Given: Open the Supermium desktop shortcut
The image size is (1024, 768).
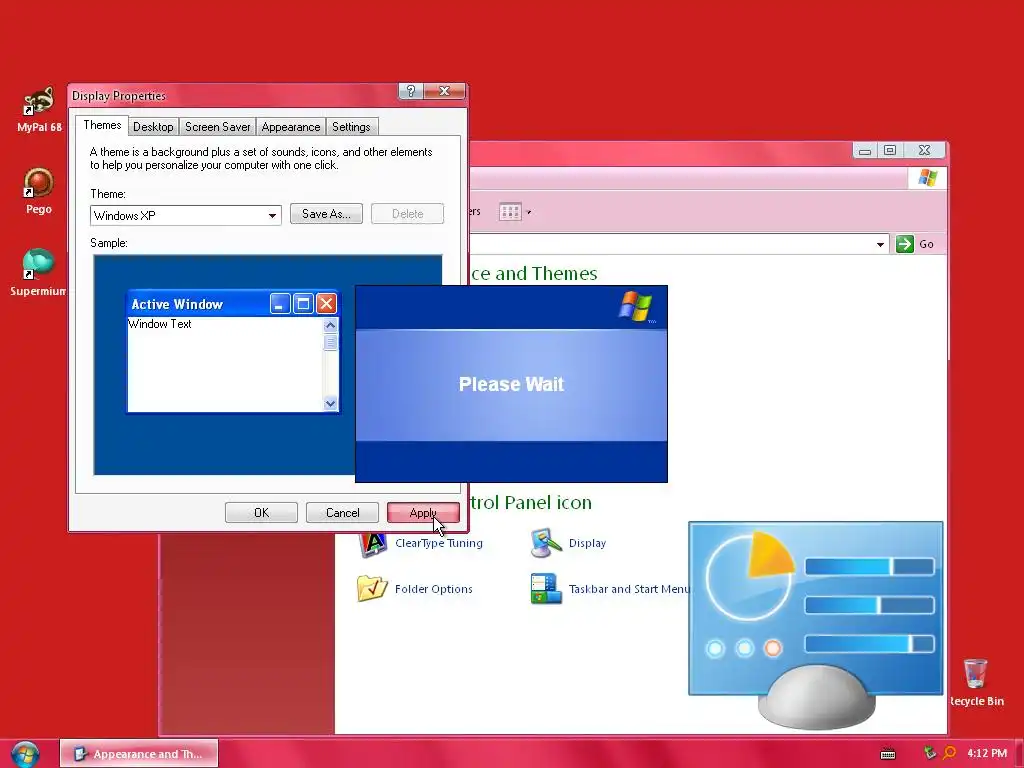Looking at the screenshot, I should [x=38, y=272].
